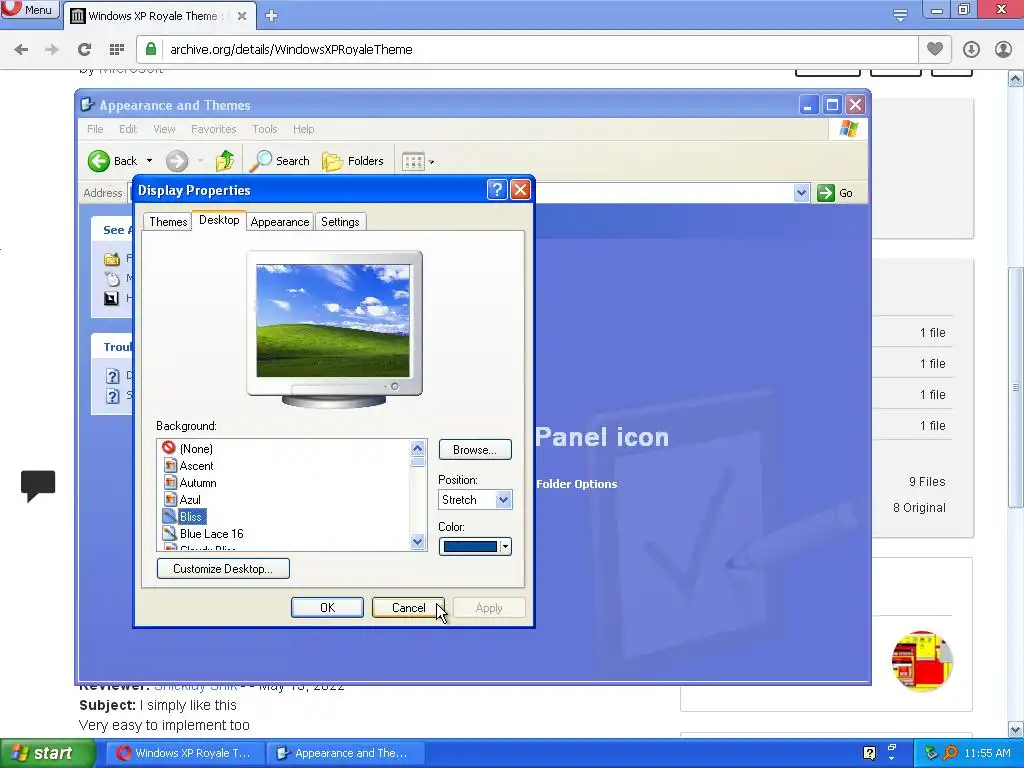This screenshot has width=1024, height=768.
Task: Open the Edit menu
Action: point(128,129)
